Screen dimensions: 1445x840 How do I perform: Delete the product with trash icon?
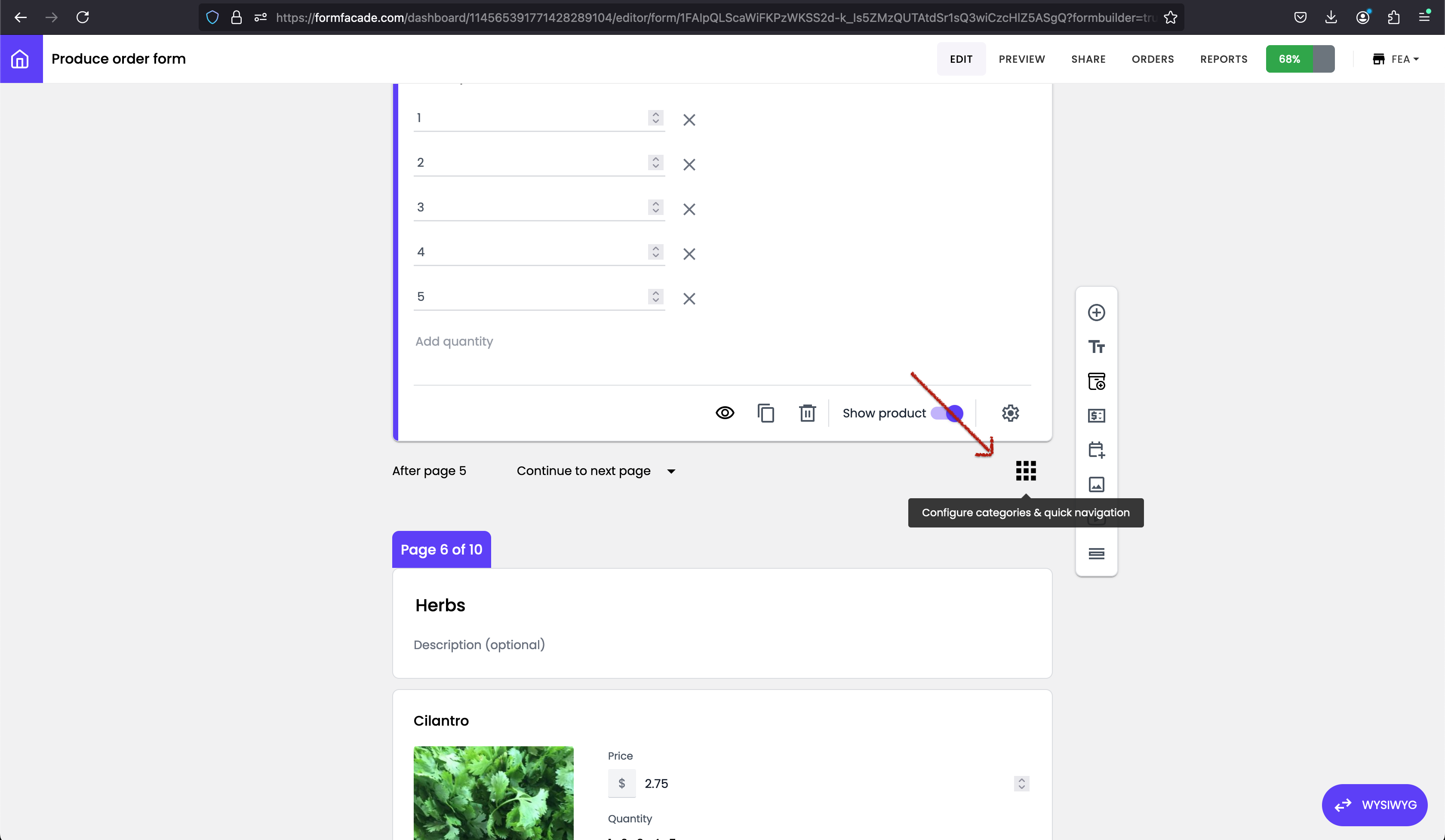tap(807, 413)
